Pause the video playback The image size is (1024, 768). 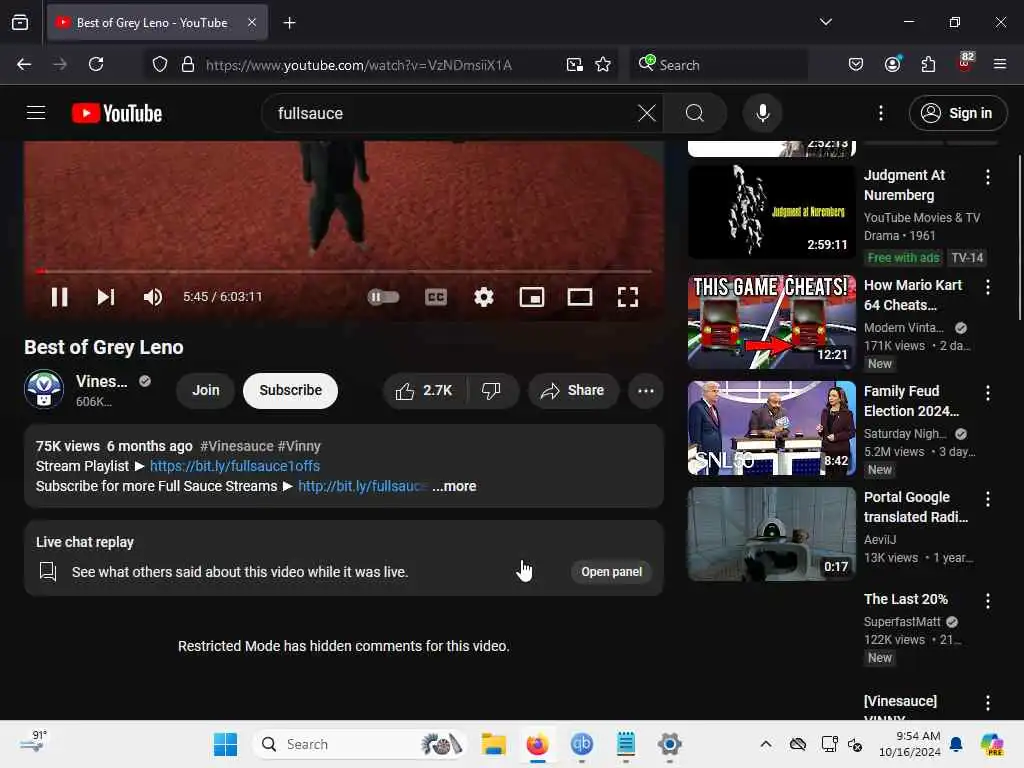pos(59,297)
